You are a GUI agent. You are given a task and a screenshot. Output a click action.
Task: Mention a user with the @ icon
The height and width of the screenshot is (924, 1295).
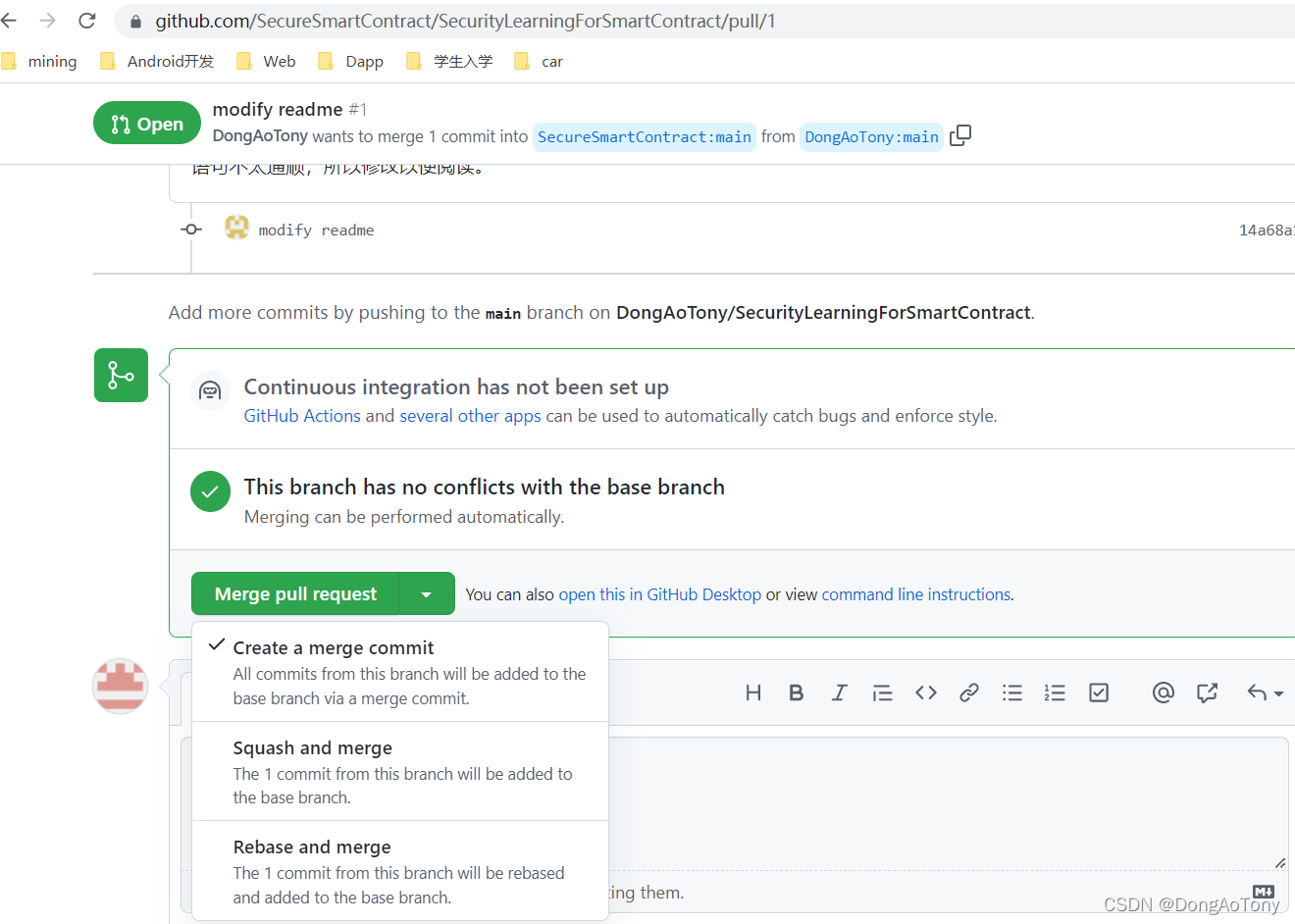[x=1164, y=693]
